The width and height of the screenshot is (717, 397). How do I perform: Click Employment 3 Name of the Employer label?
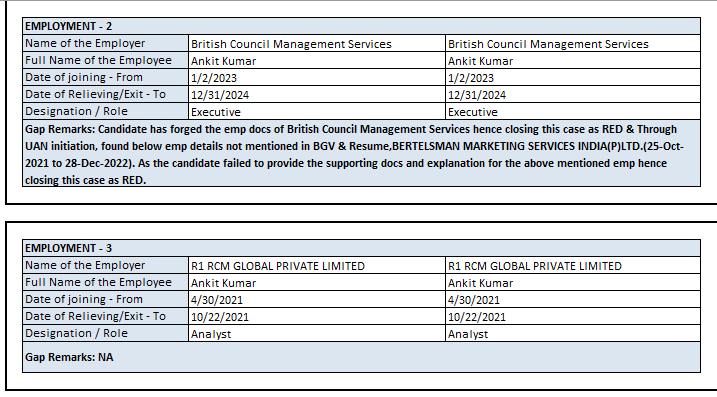[x=105, y=265]
